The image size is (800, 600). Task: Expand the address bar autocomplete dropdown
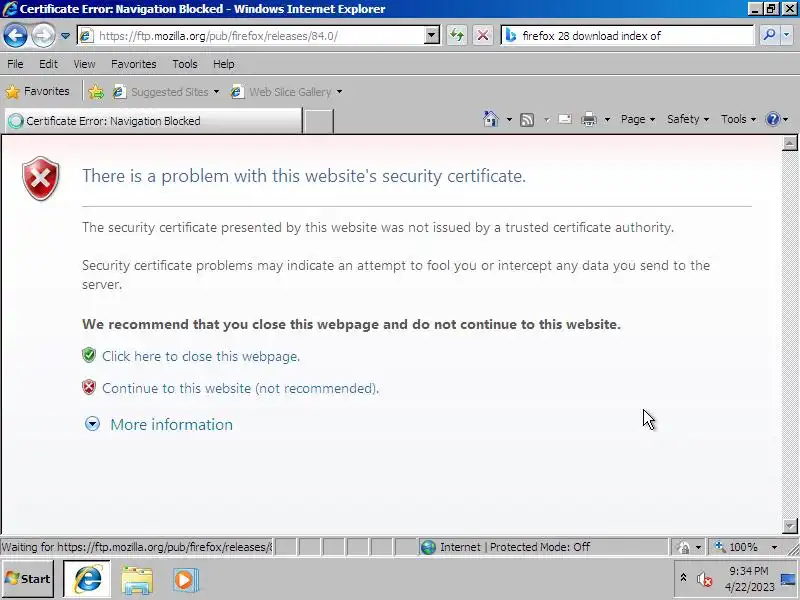click(x=432, y=36)
